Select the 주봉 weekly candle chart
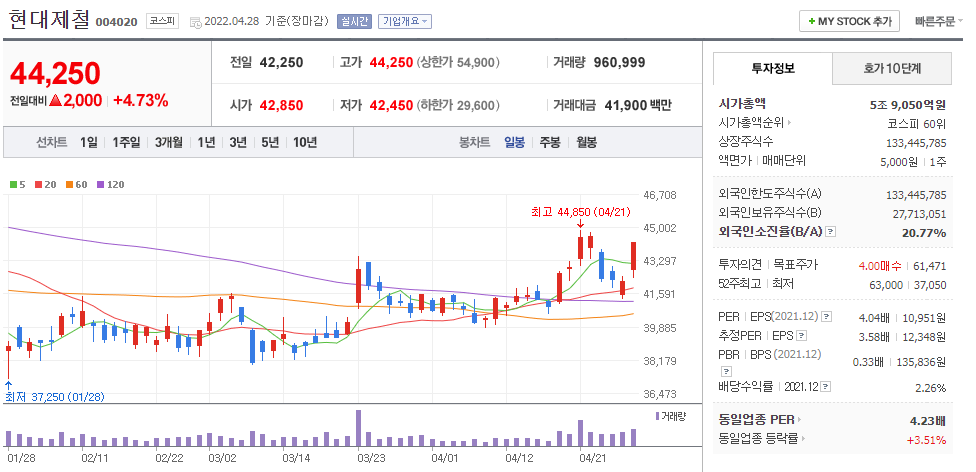 550,143
